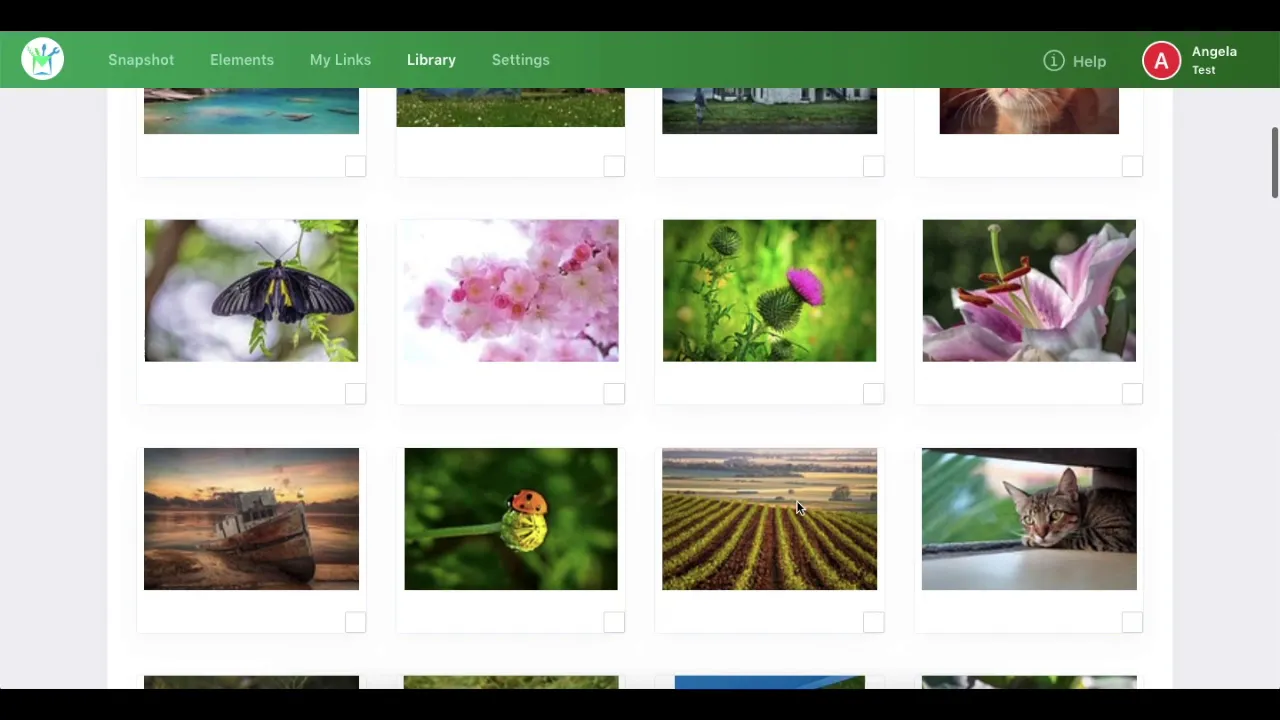Open the Snapshot tab
1280x720 pixels.
141,60
